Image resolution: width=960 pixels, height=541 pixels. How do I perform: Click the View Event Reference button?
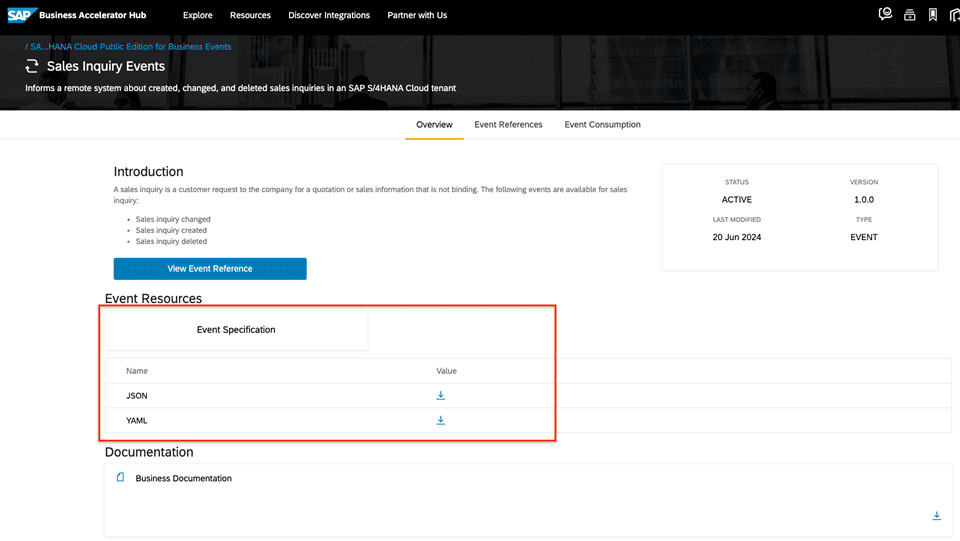click(x=210, y=269)
